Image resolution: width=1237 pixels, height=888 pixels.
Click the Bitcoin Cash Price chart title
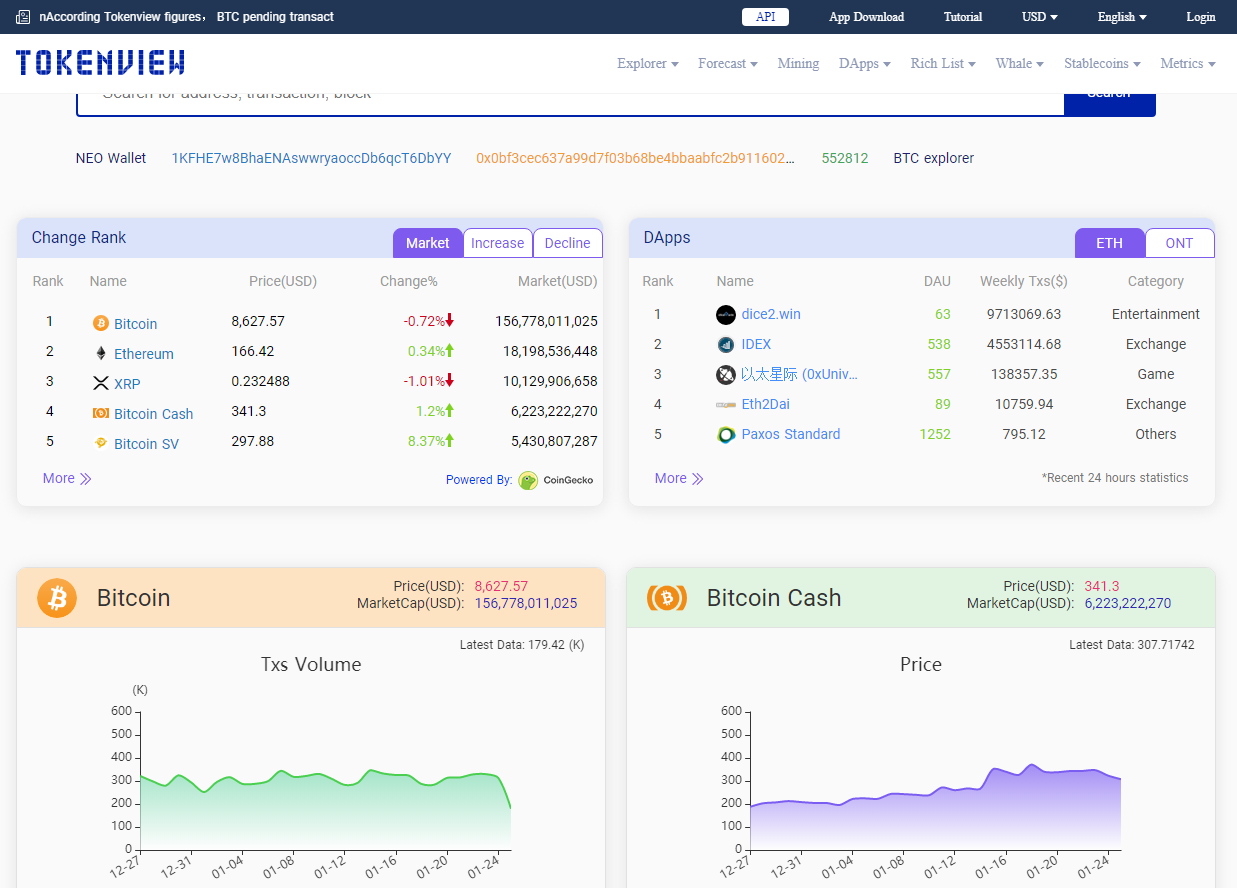pyautogui.click(x=921, y=664)
